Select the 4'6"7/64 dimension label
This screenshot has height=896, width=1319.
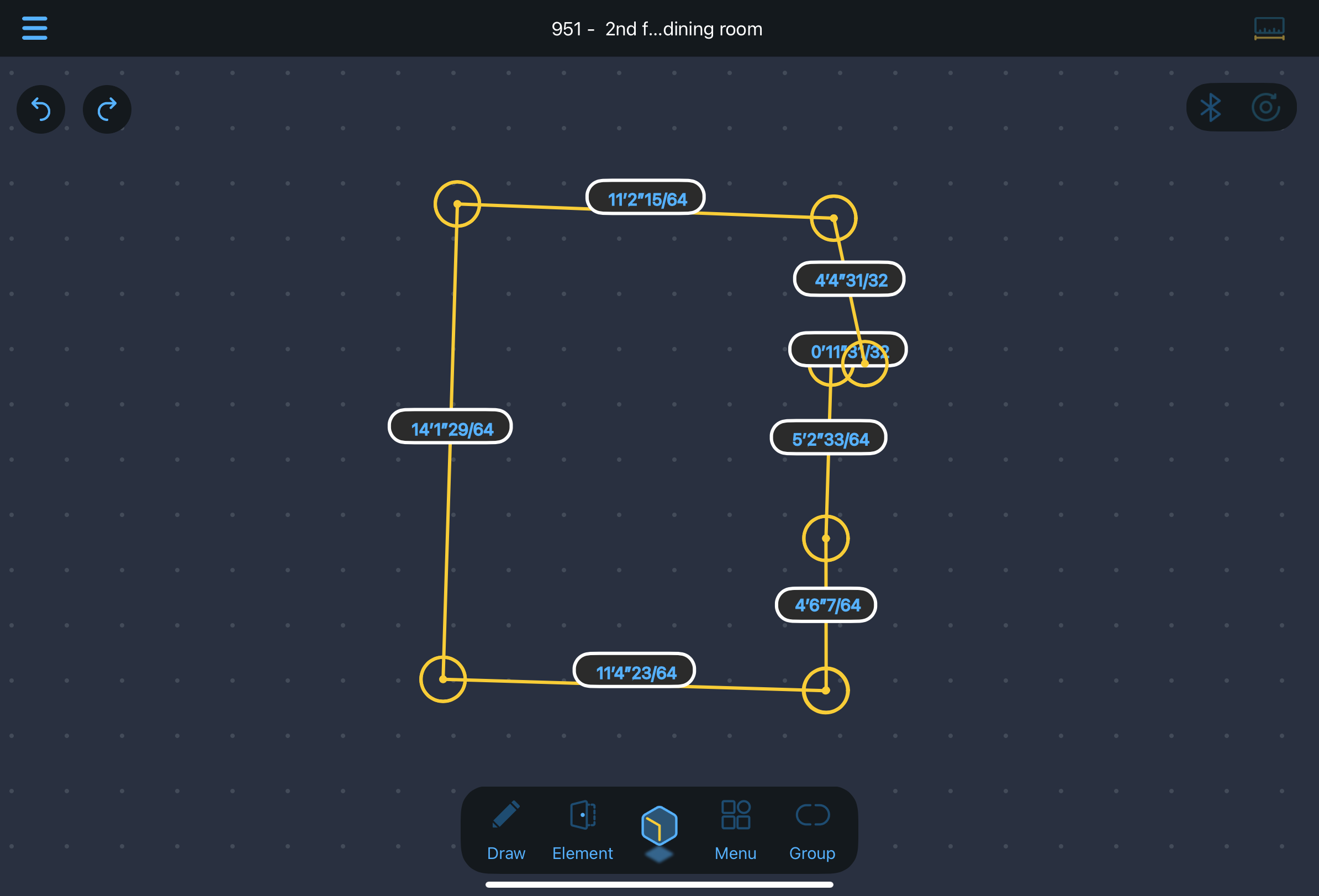pyautogui.click(x=826, y=605)
